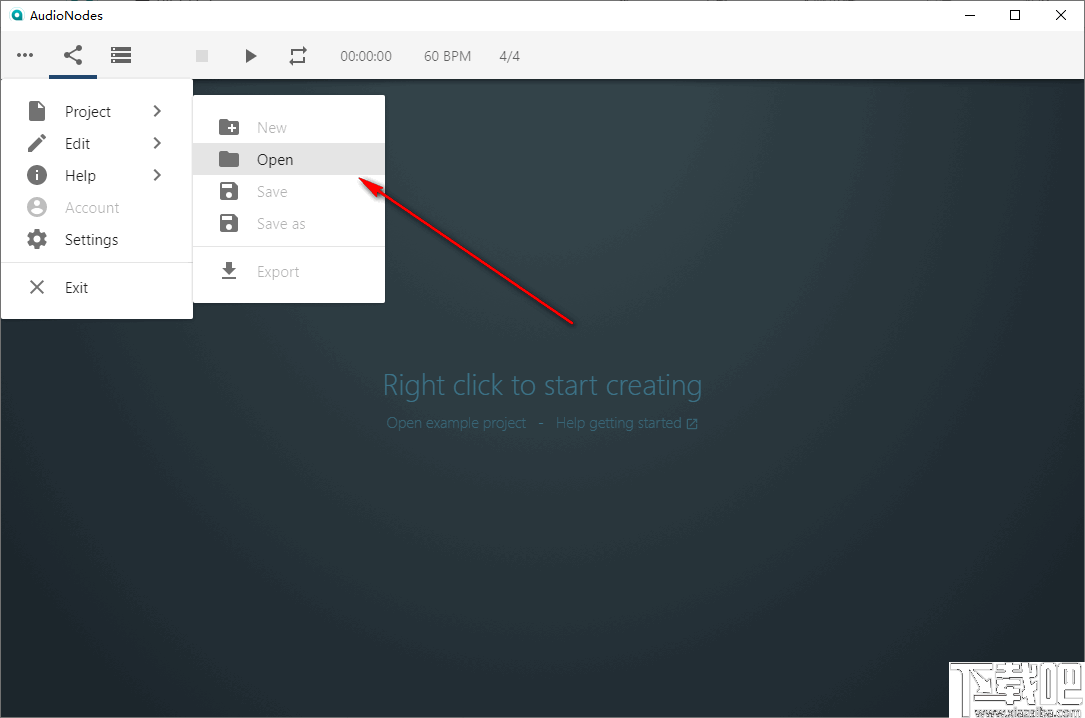Choose Save as in Project submenu
The image size is (1085, 718).
289,223
